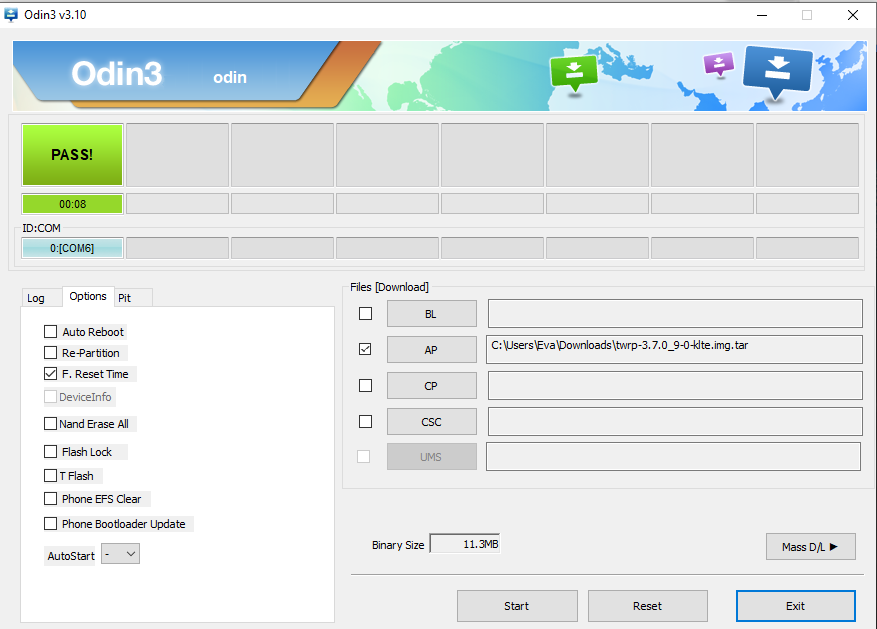
Task: Click the green download icon in banner
Action: (573, 71)
